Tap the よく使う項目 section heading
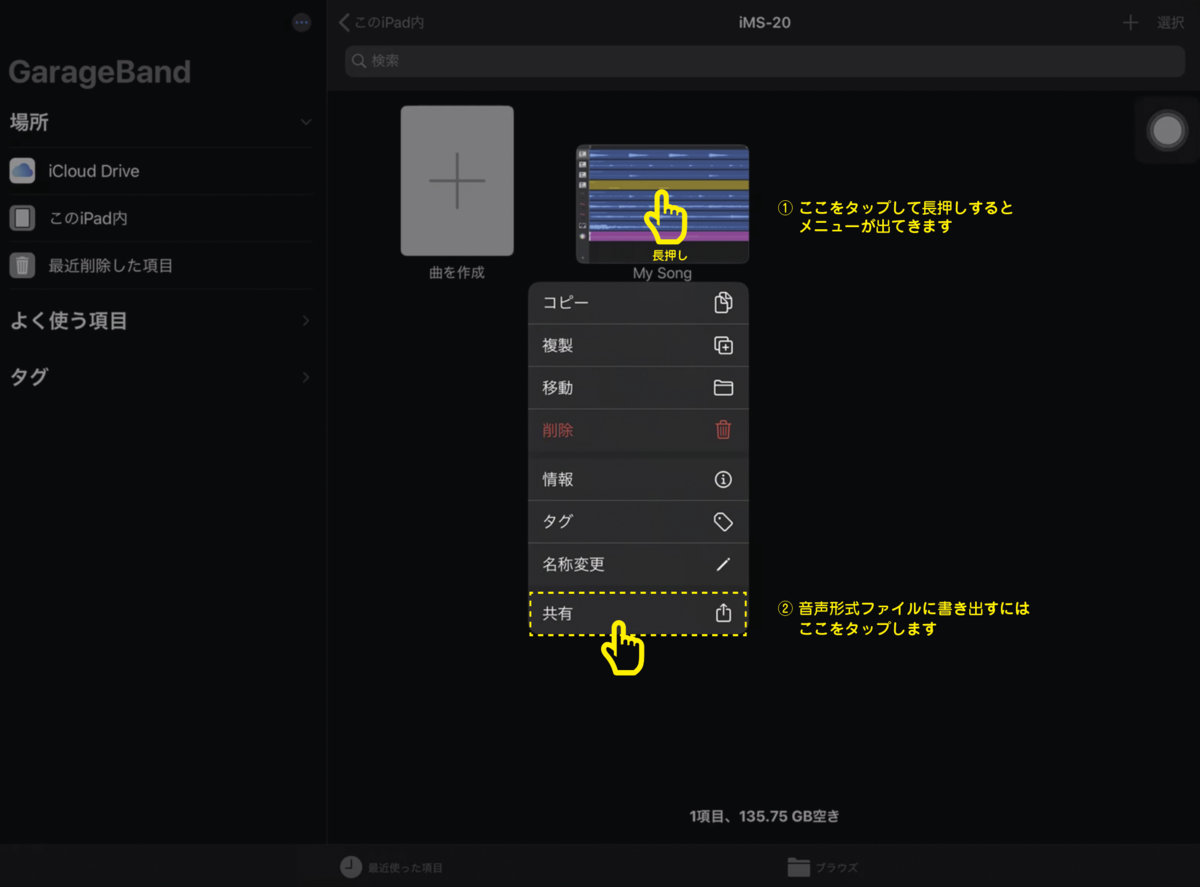The height and width of the screenshot is (887, 1200). click(x=68, y=321)
